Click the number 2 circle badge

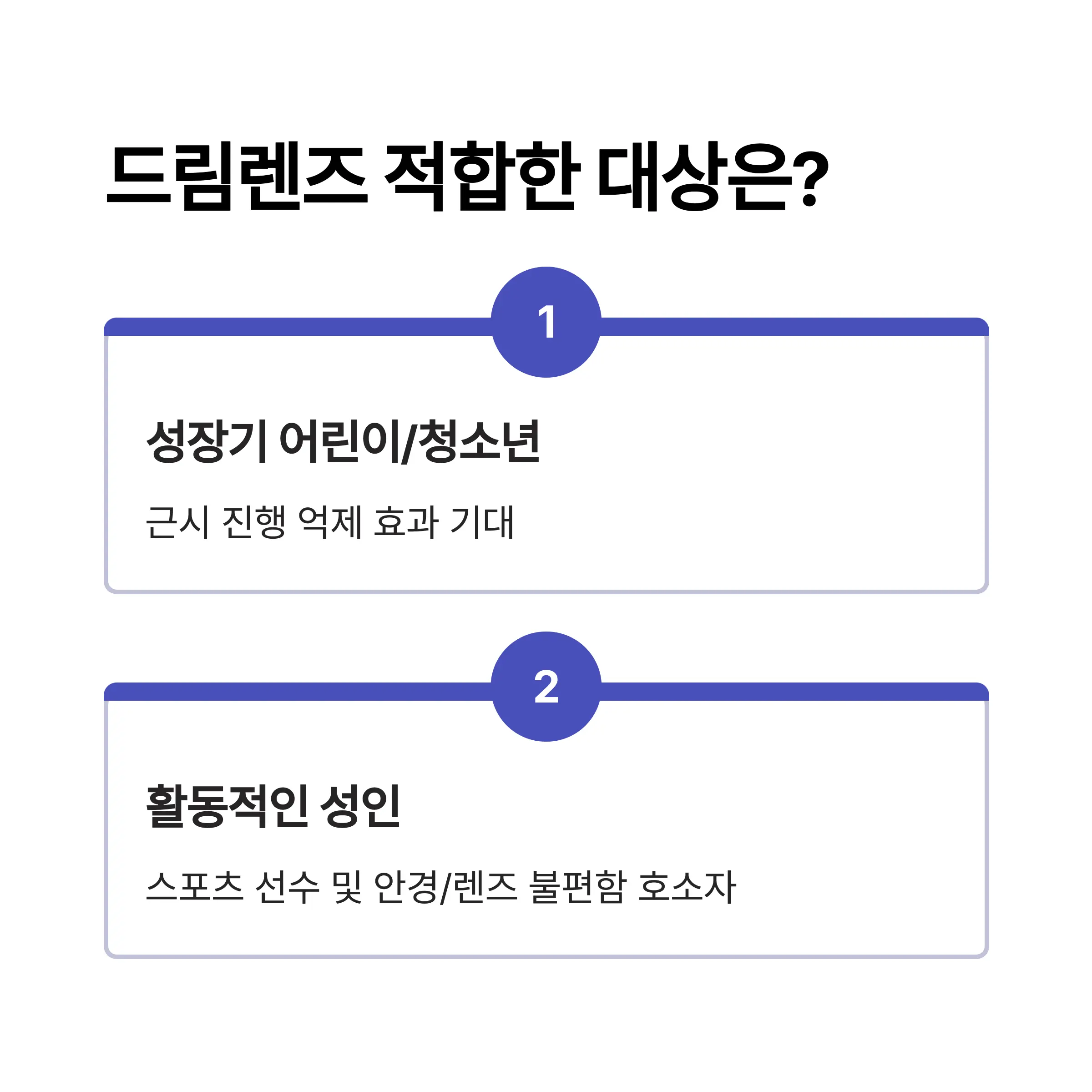pyautogui.click(x=546, y=686)
